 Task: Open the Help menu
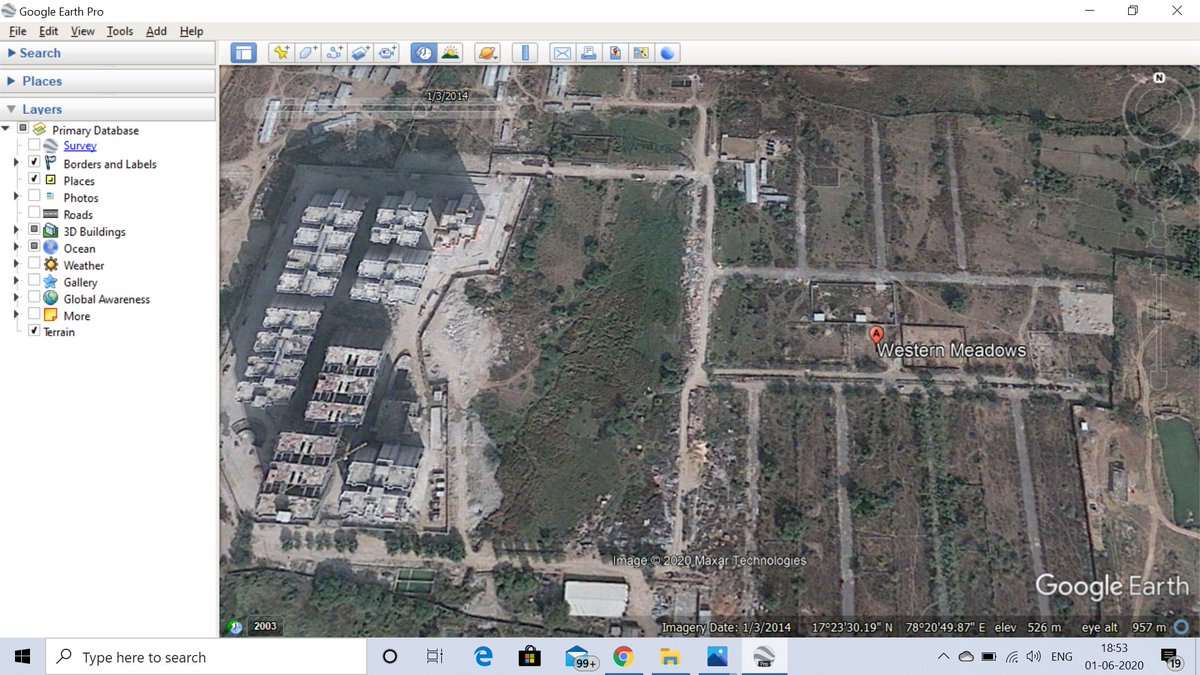point(191,31)
